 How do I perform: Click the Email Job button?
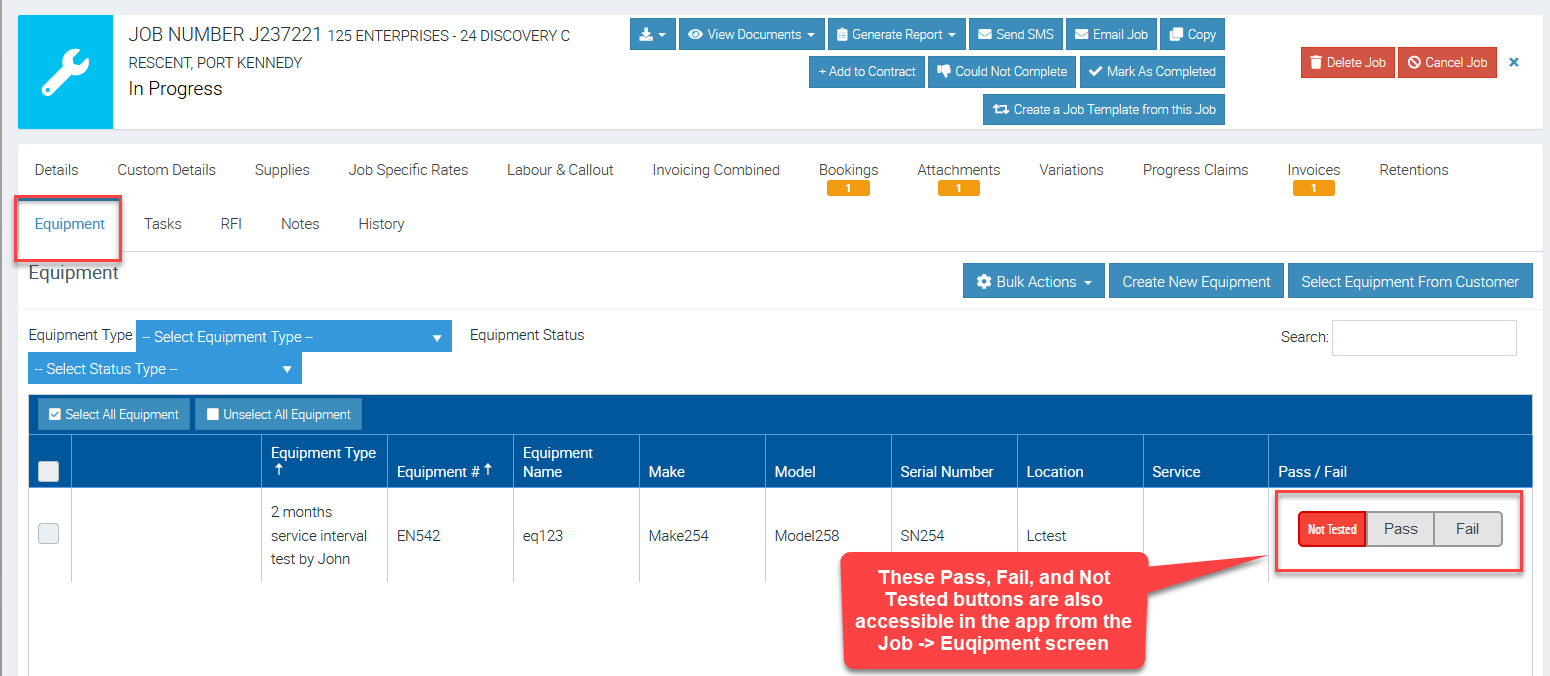[x=1110, y=34]
